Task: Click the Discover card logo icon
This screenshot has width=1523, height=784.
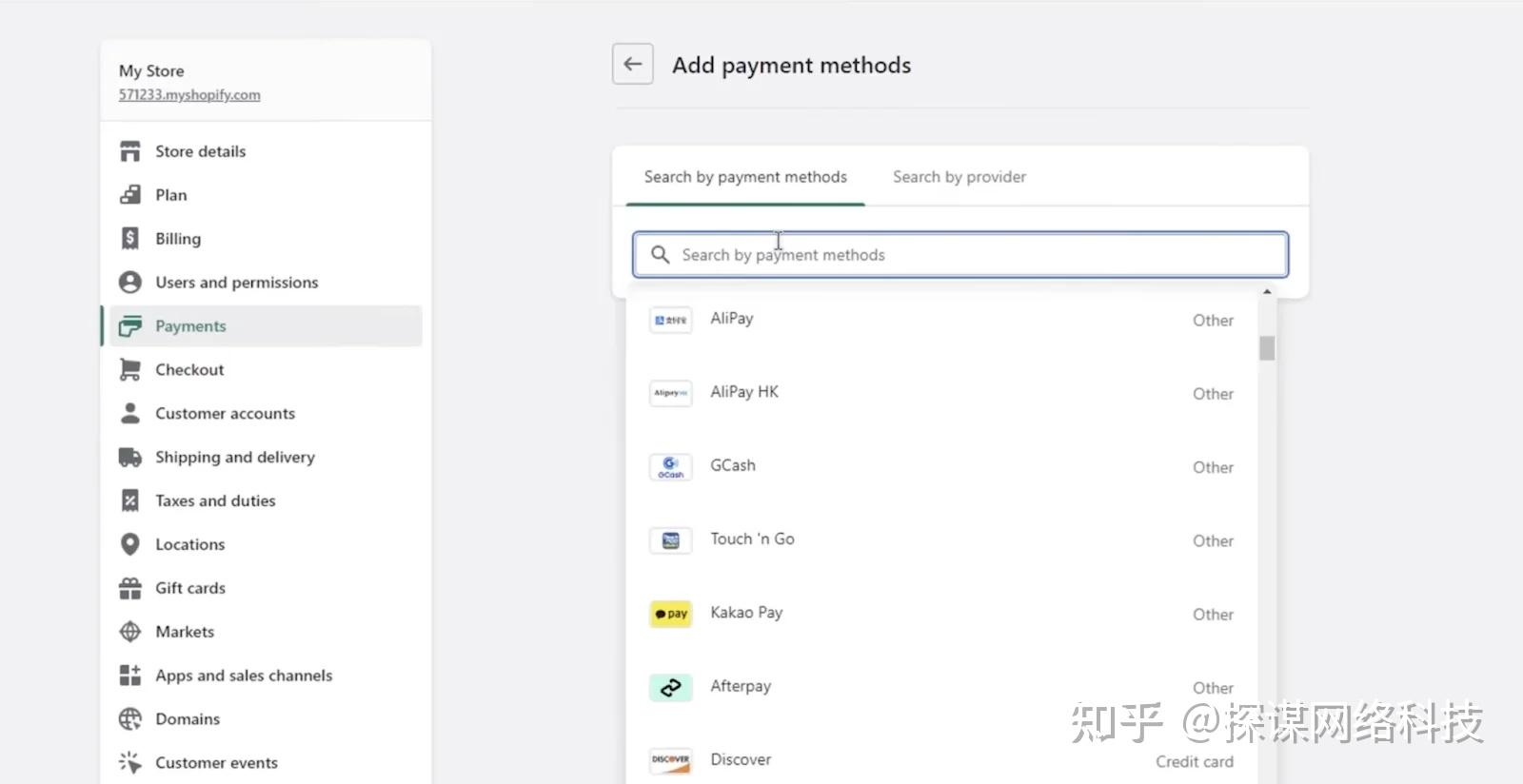Action: (x=670, y=760)
